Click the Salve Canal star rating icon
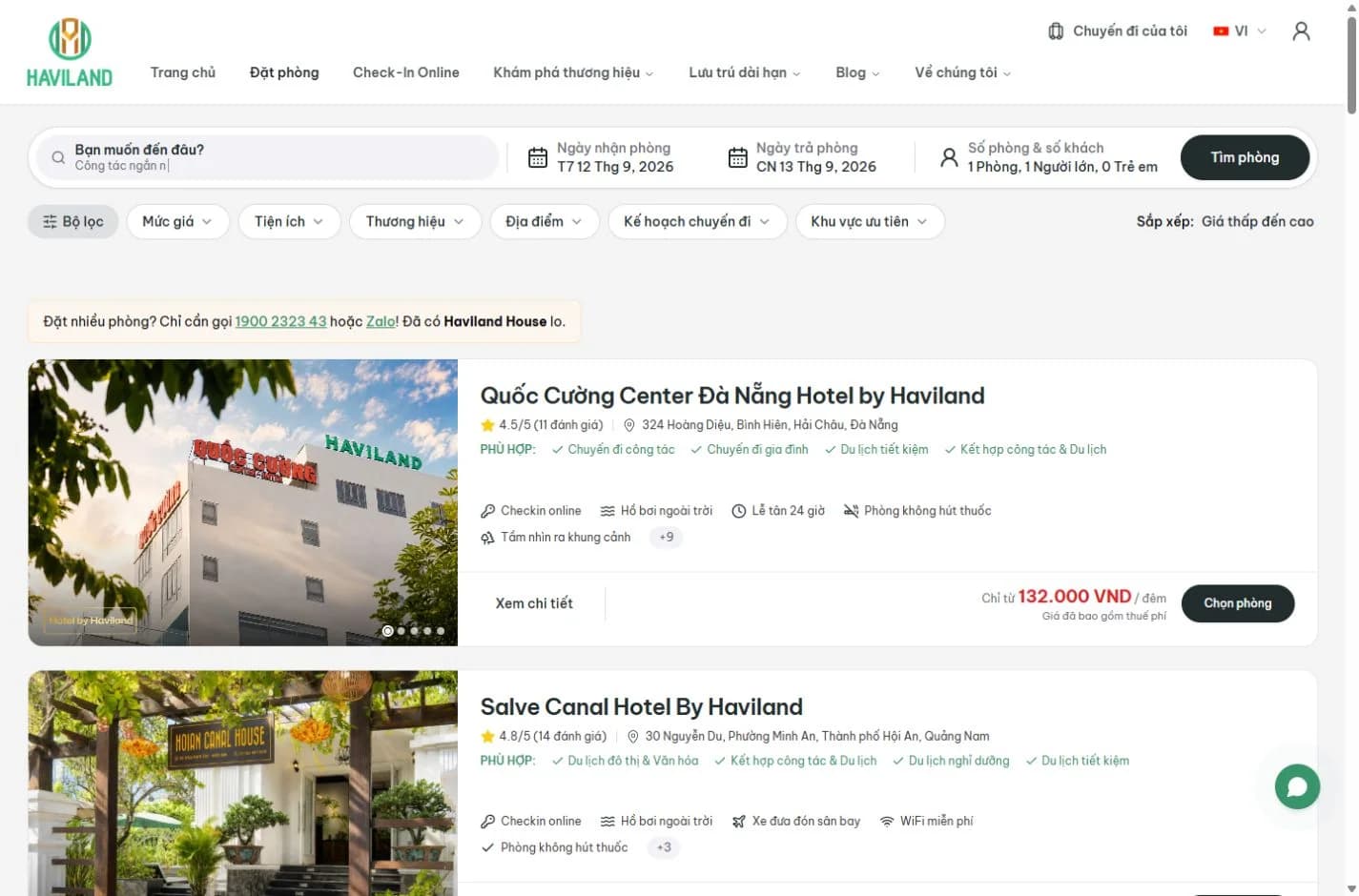1359x896 pixels. click(487, 736)
